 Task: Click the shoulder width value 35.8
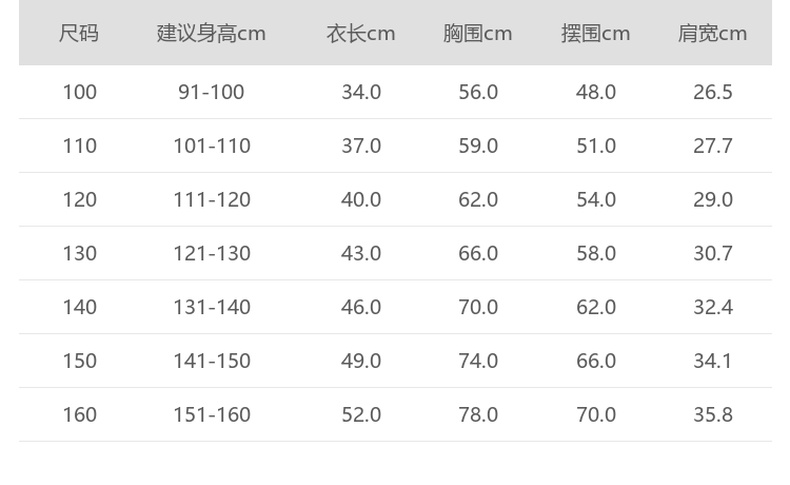713,414
